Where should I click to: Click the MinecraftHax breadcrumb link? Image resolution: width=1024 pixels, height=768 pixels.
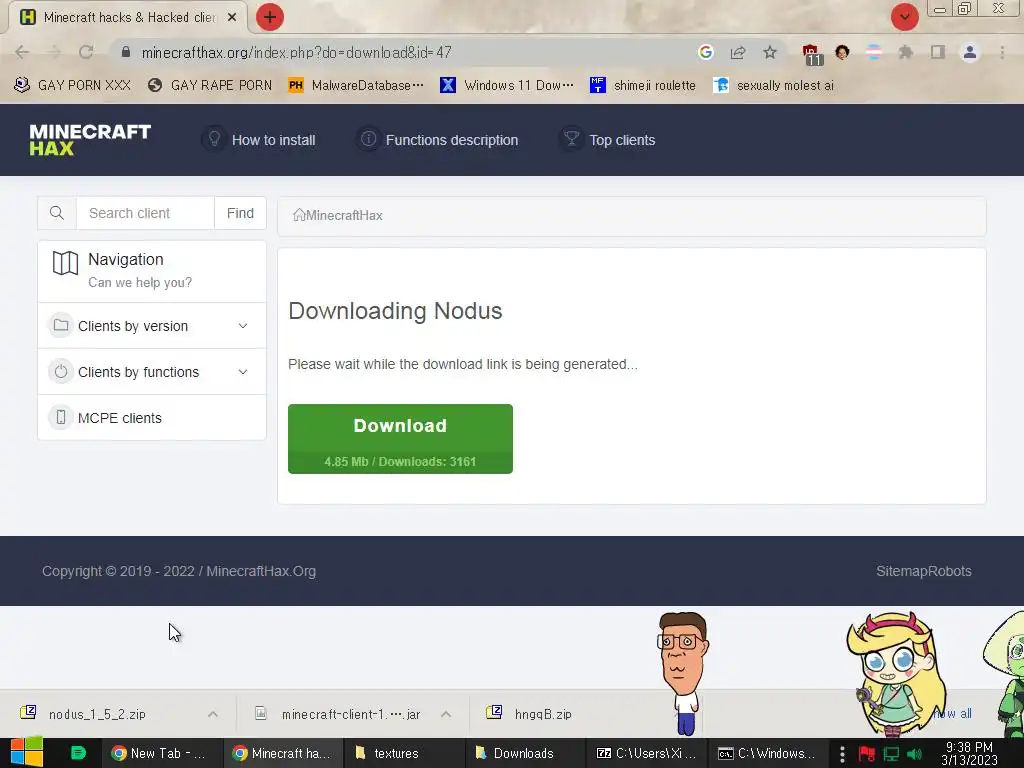click(344, 216)
